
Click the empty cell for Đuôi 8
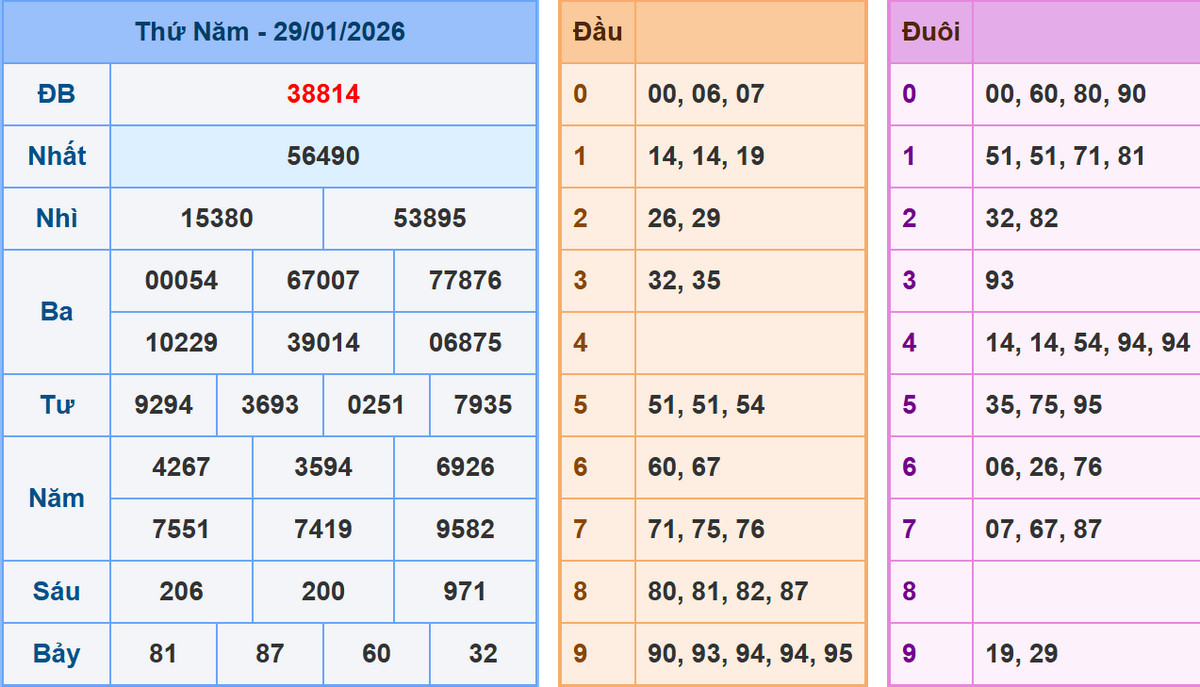tap(1085, 591)
